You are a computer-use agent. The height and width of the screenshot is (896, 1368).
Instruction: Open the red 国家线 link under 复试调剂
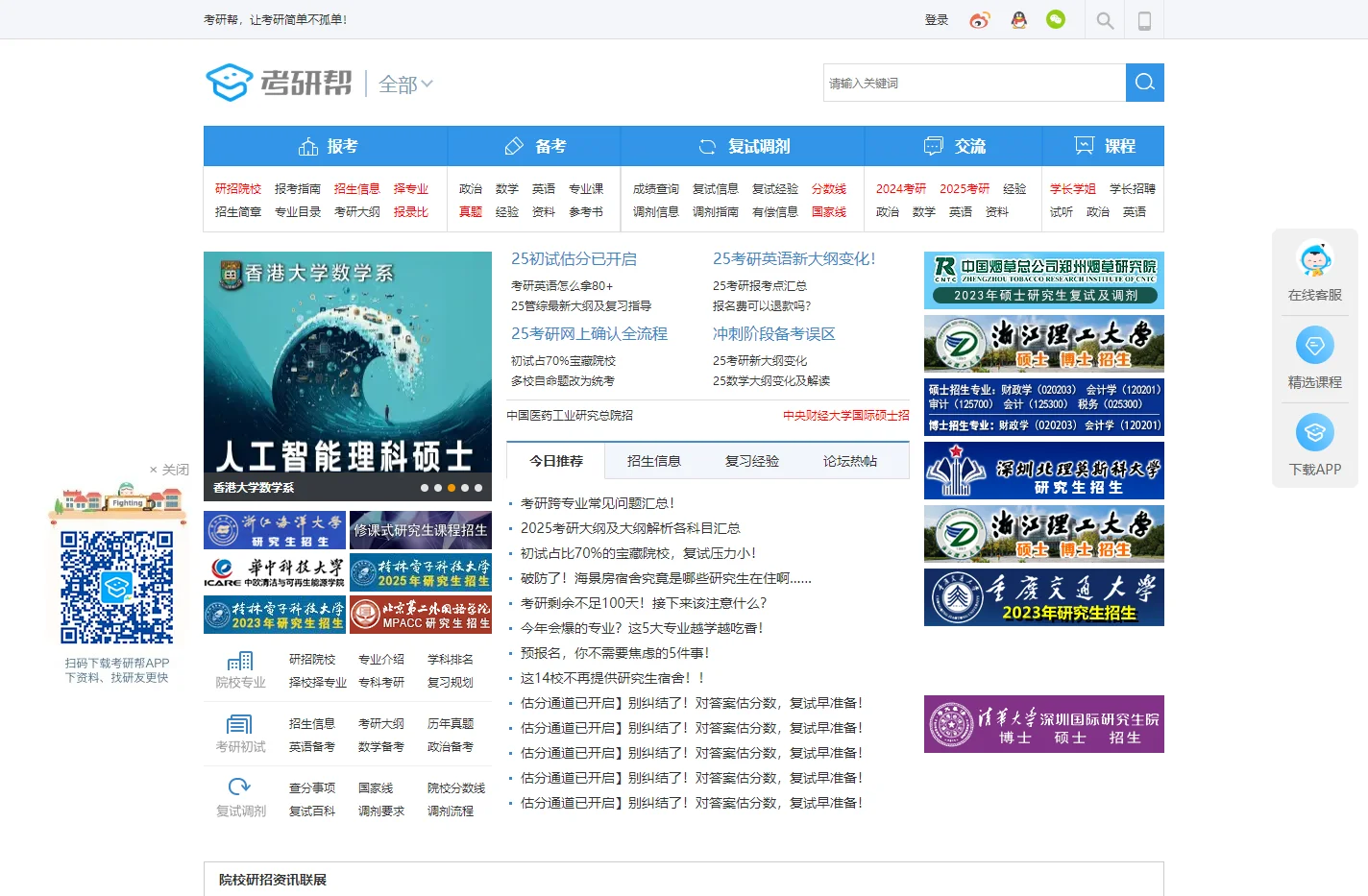pyautogui.click(x=829, y=212)
